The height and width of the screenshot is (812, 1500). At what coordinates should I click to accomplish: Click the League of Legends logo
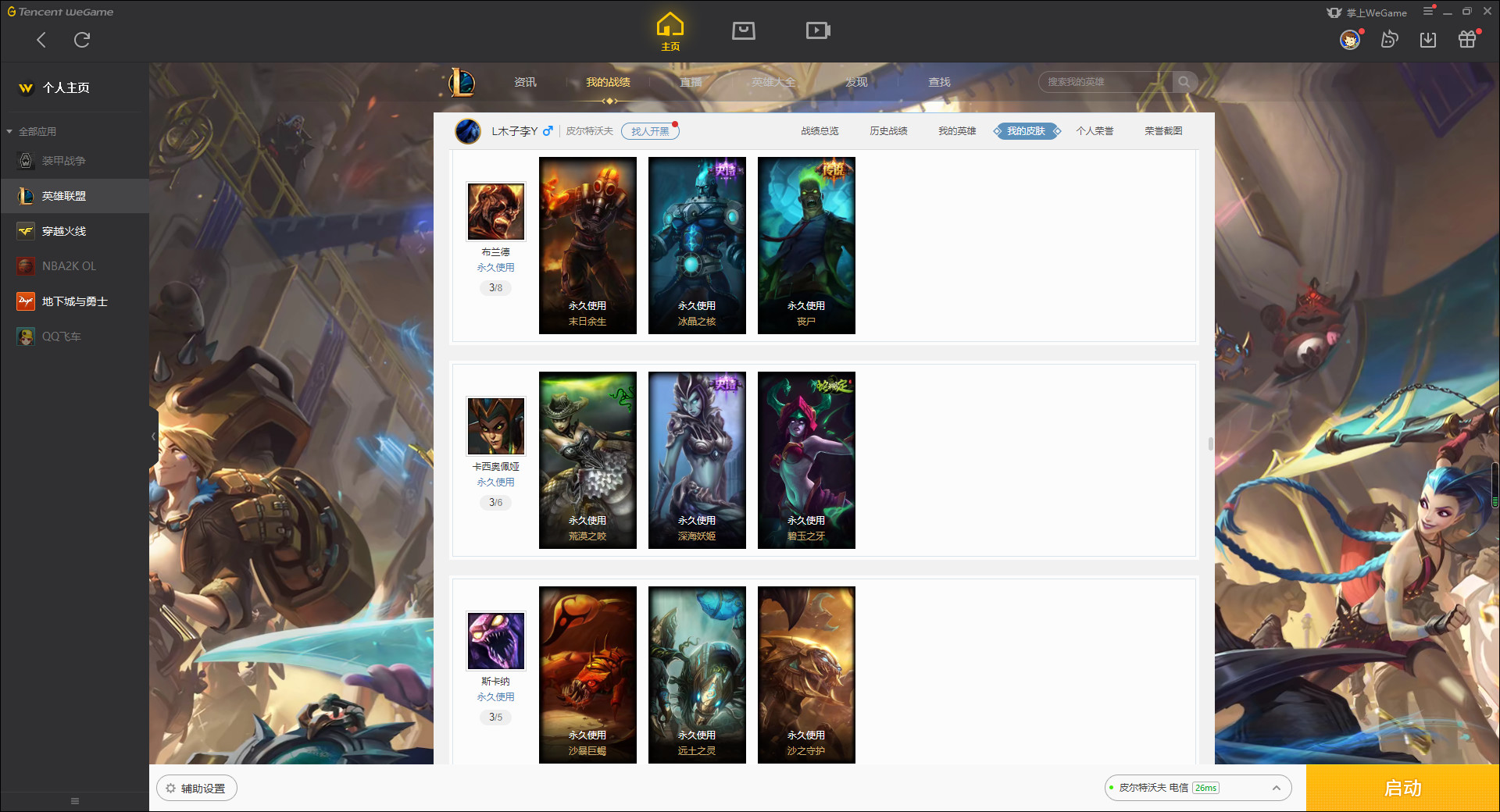(x=462, y=82)
